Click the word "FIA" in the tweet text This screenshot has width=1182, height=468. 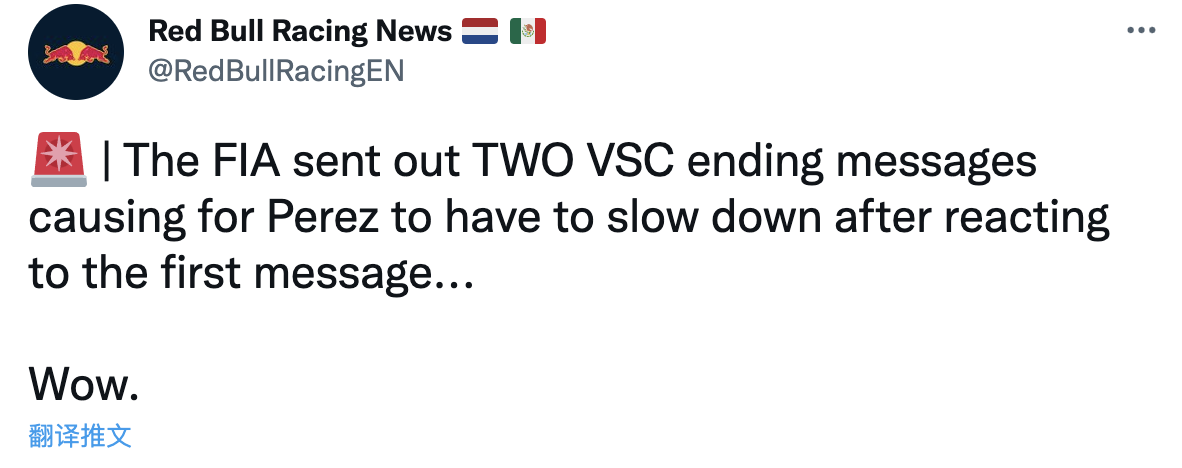coord(244,161)
